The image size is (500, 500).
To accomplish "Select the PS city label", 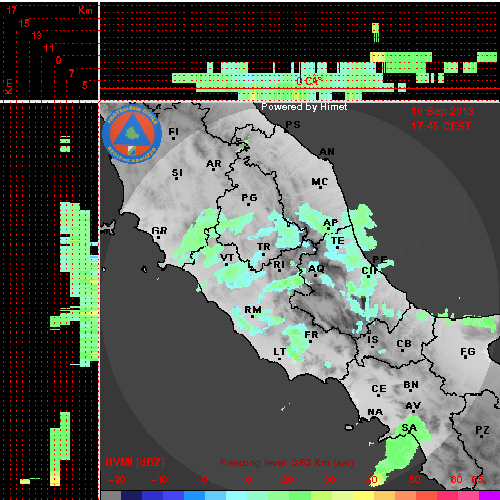I will coord(293,125).
